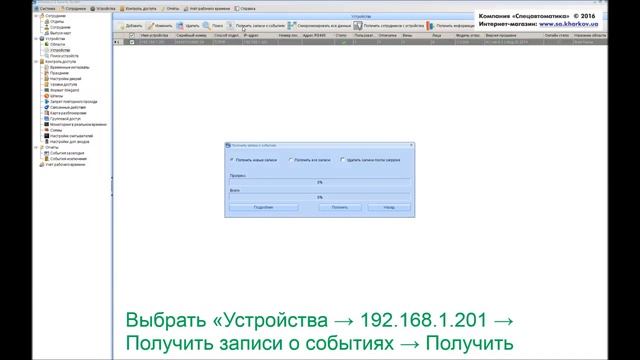This screenshot has height=360, width=640.
Task: Open События исключения report
Action: click(65, 159)
